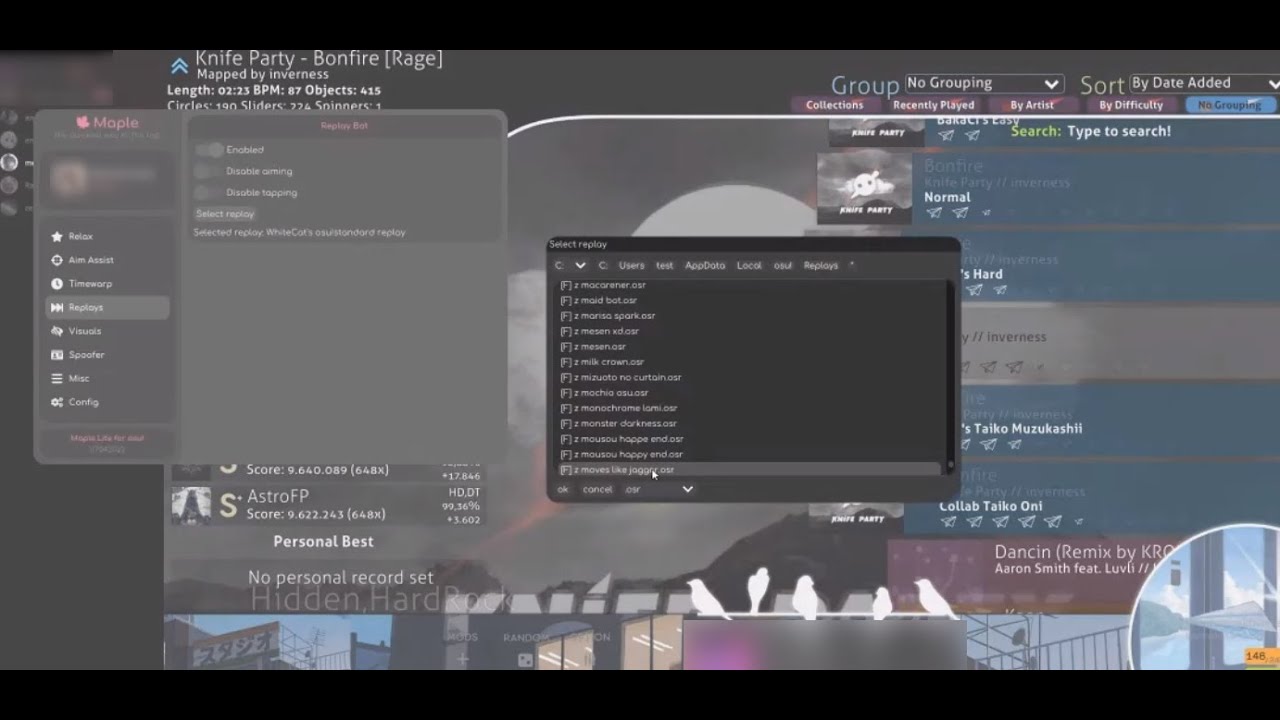The image size is (1280, 720).
Task: Select the z marisa spark.osr file
Action: pos(749,316)
